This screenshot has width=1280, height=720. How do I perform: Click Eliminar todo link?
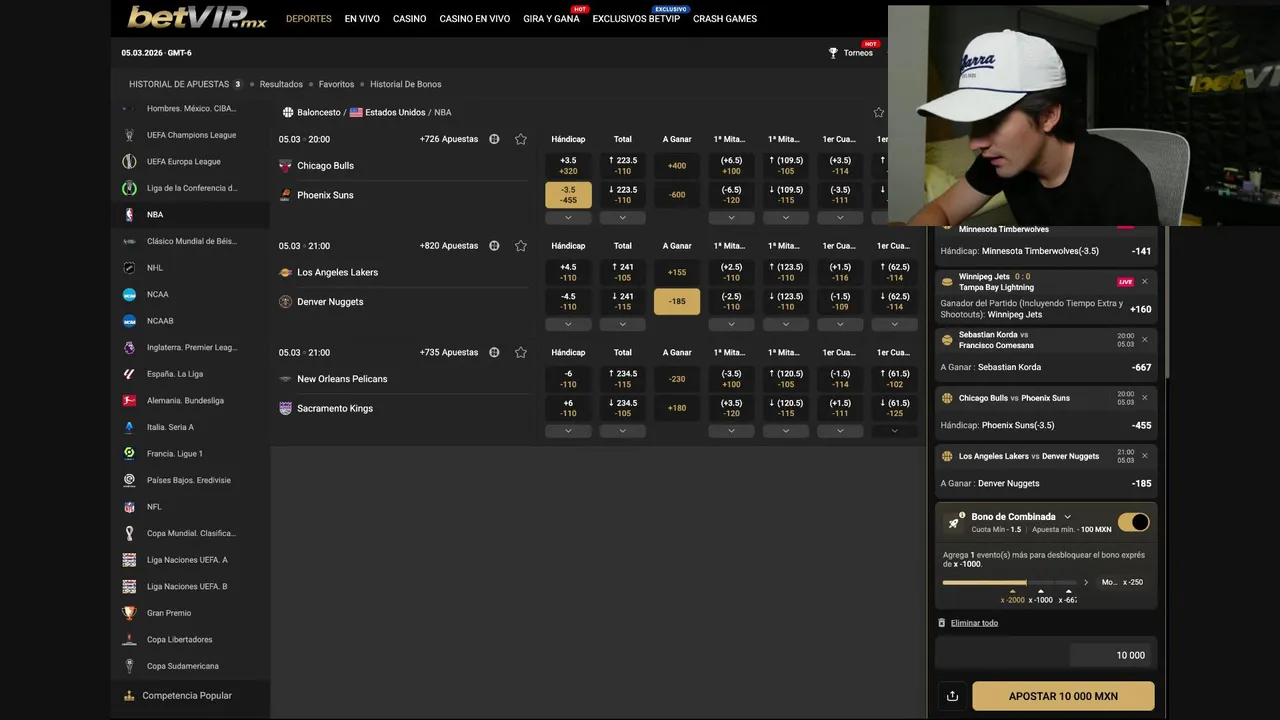[x=974, y=623]
